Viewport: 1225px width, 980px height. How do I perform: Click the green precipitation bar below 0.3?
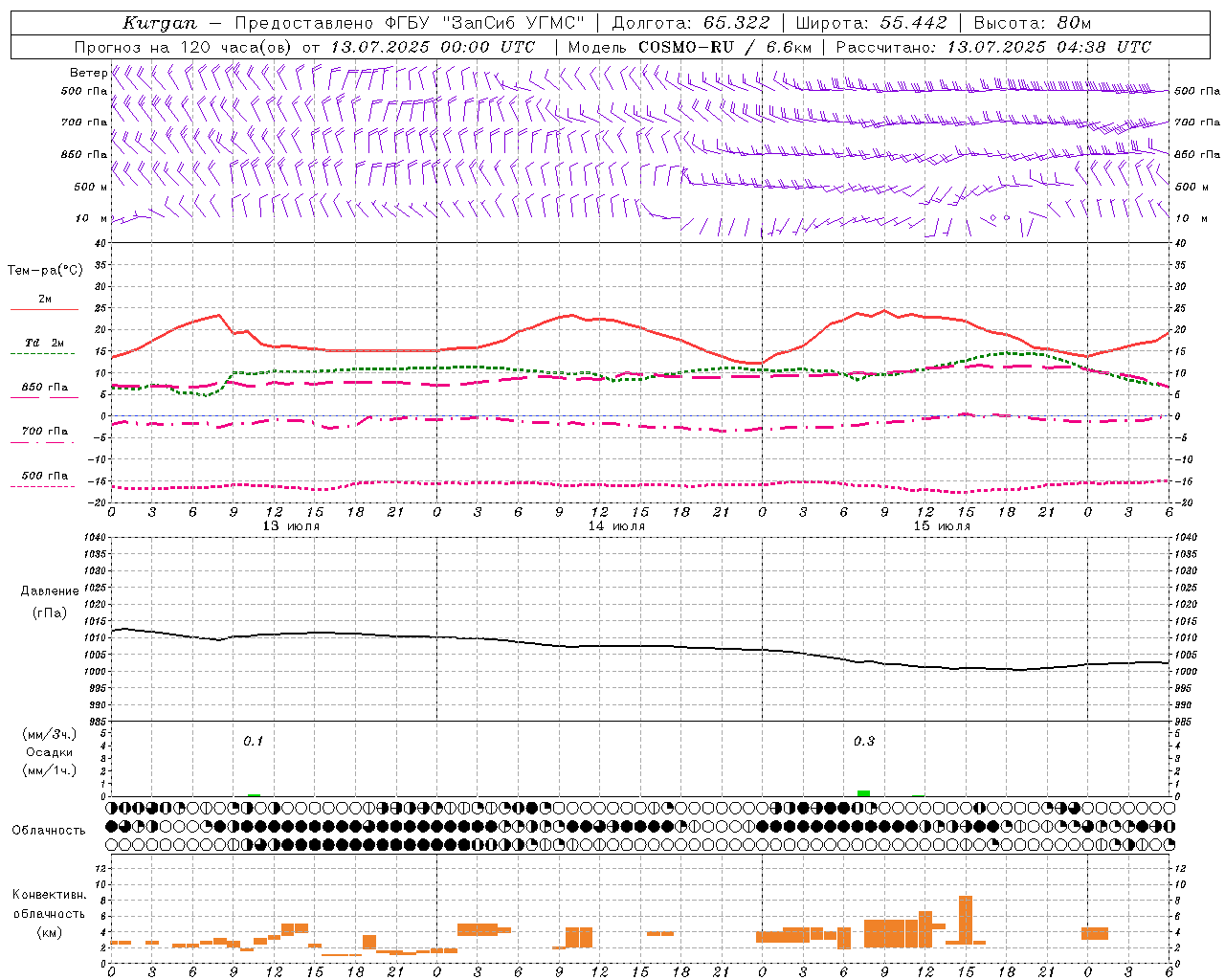pos(863,793)
